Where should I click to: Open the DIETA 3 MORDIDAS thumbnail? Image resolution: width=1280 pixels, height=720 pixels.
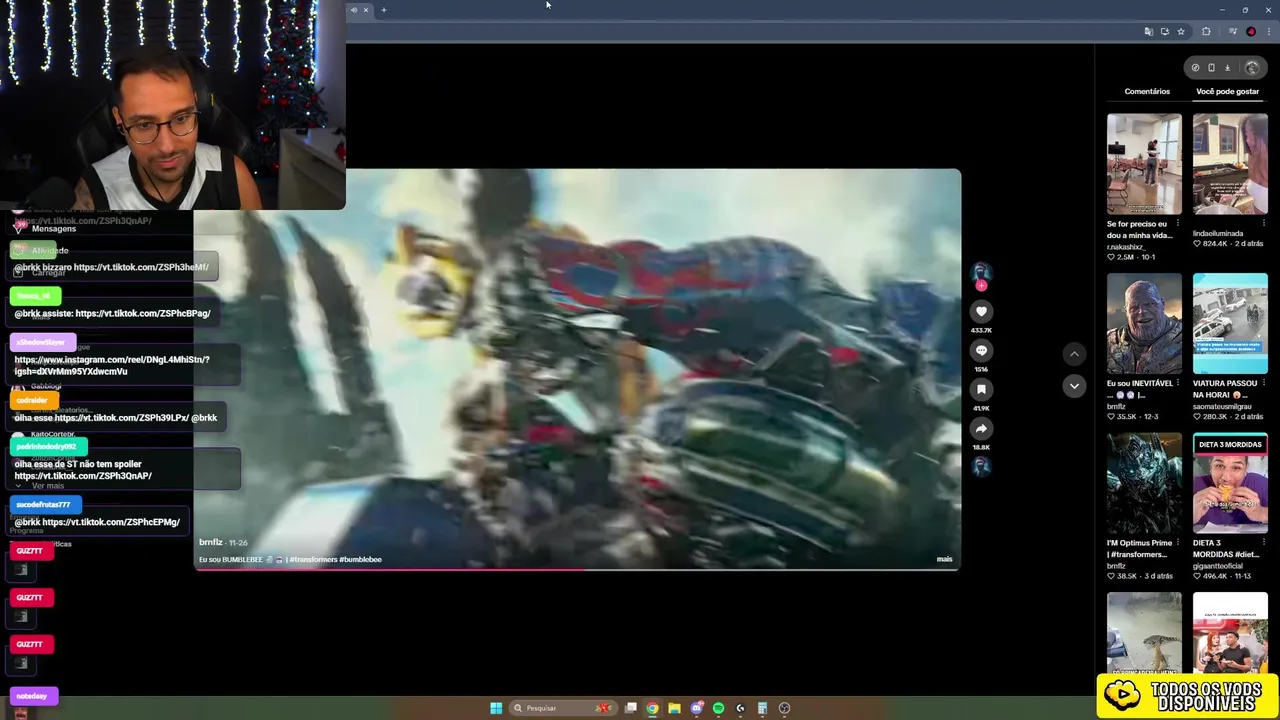coord(1230,483)
